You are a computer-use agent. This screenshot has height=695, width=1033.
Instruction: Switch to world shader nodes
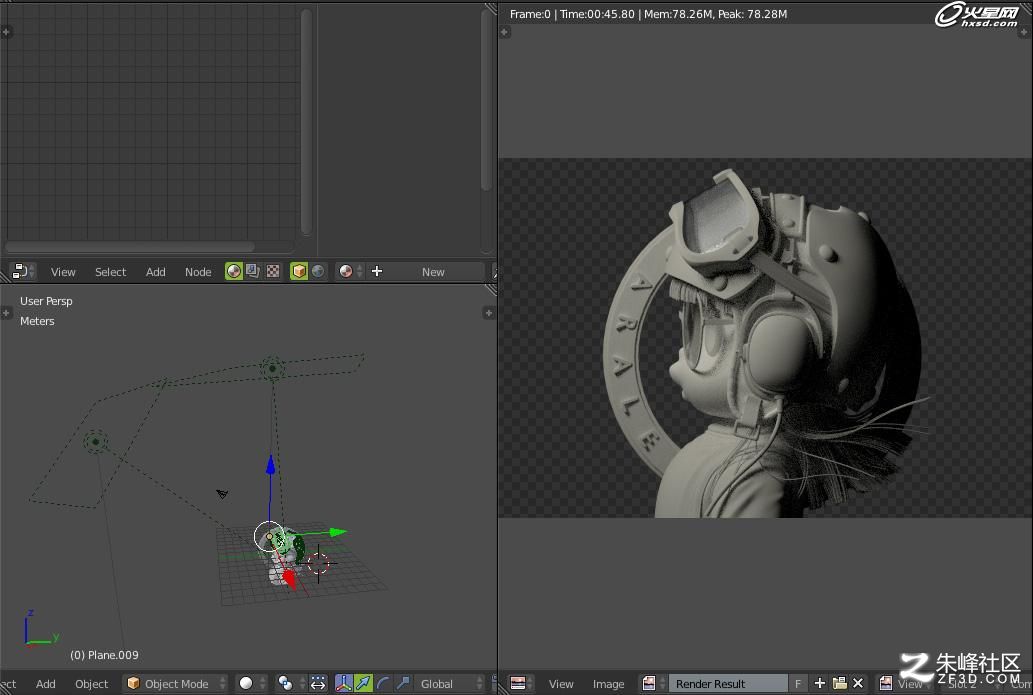tap(318, 271)
